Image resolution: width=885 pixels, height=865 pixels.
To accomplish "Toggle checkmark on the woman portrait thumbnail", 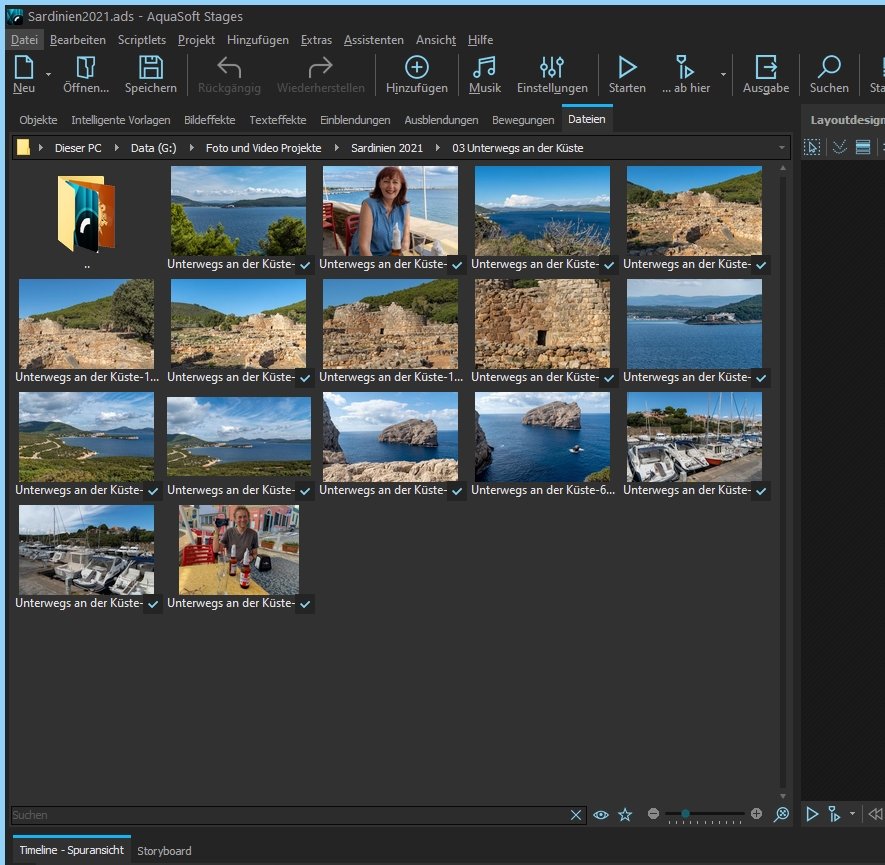I will coord(456,266).
